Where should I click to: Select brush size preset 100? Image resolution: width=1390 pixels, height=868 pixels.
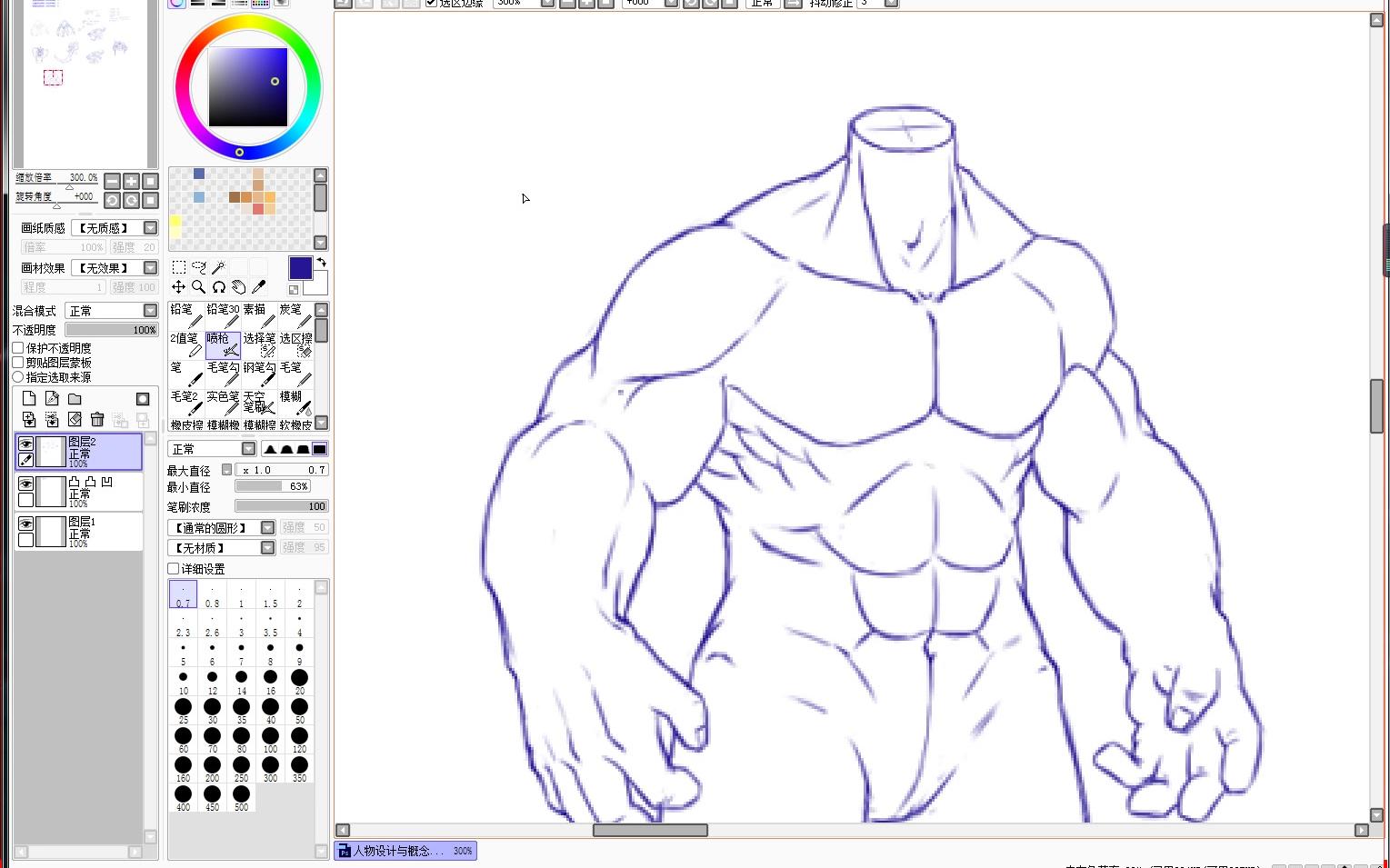270,739
